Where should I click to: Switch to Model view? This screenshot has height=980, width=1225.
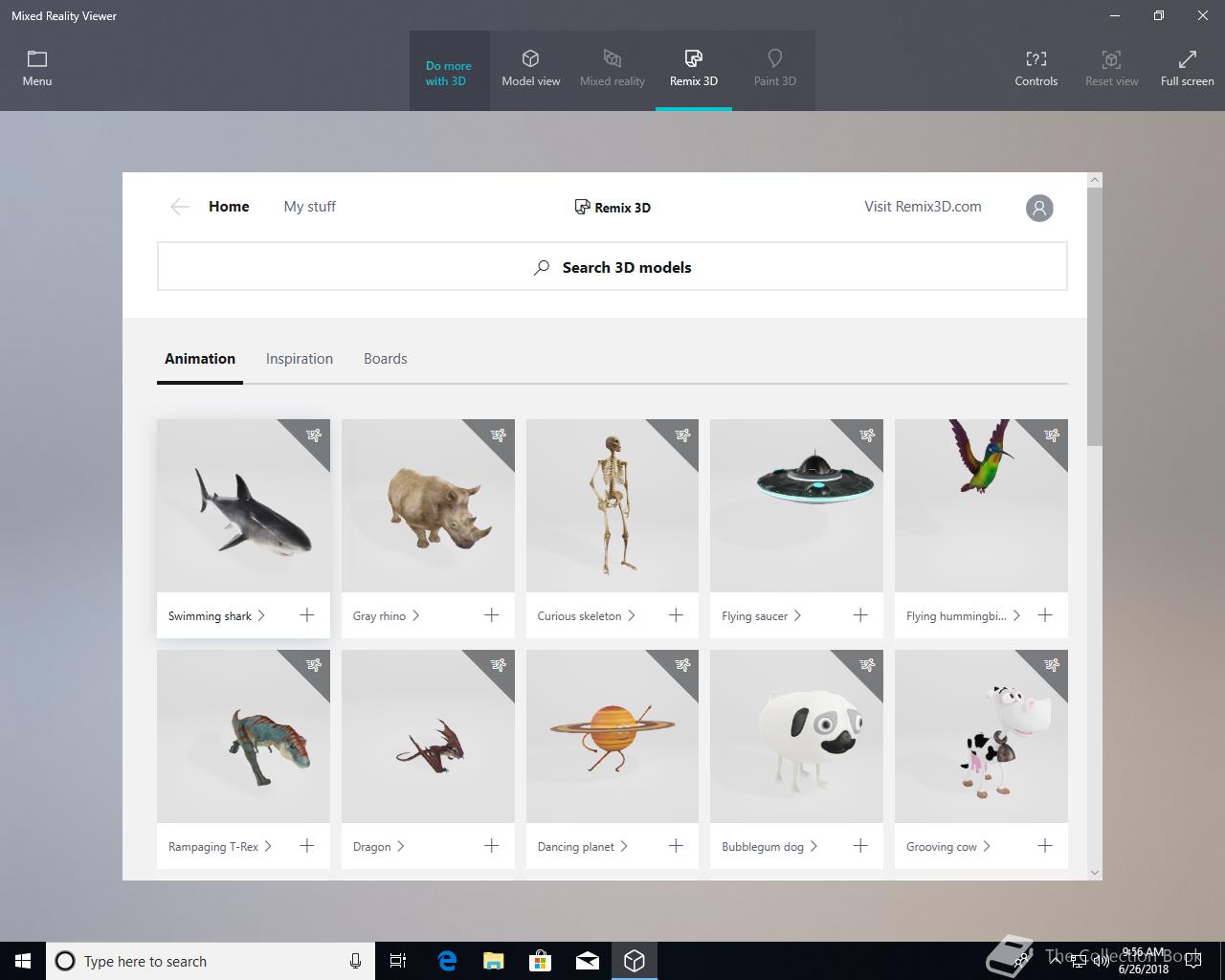[531, 69]
